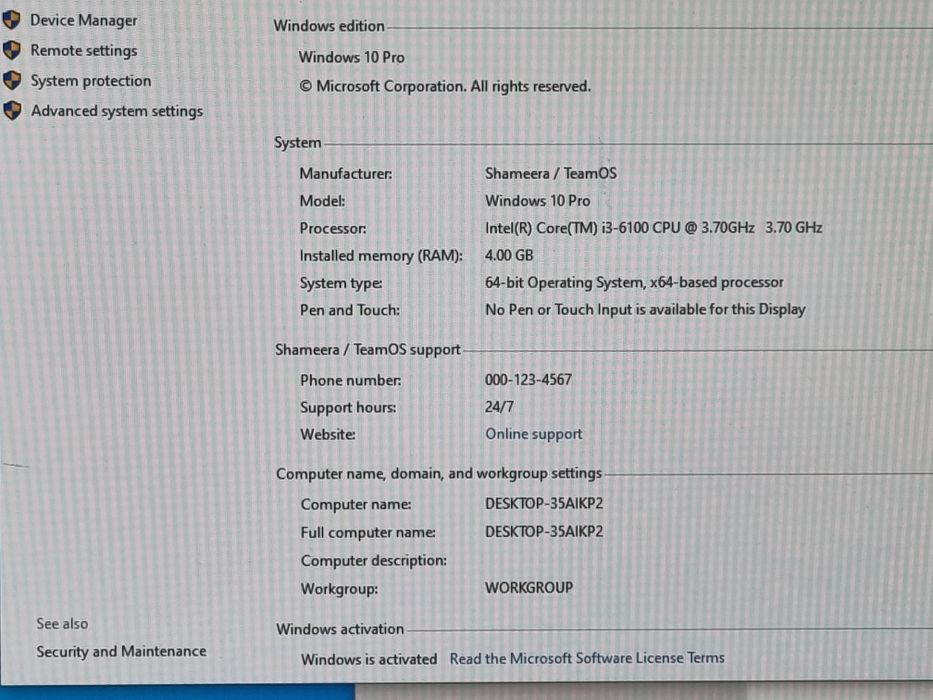Viewport: 933px width, 700px height.
Task: Click the Manufacturer label
Action: tap(346, 174)
